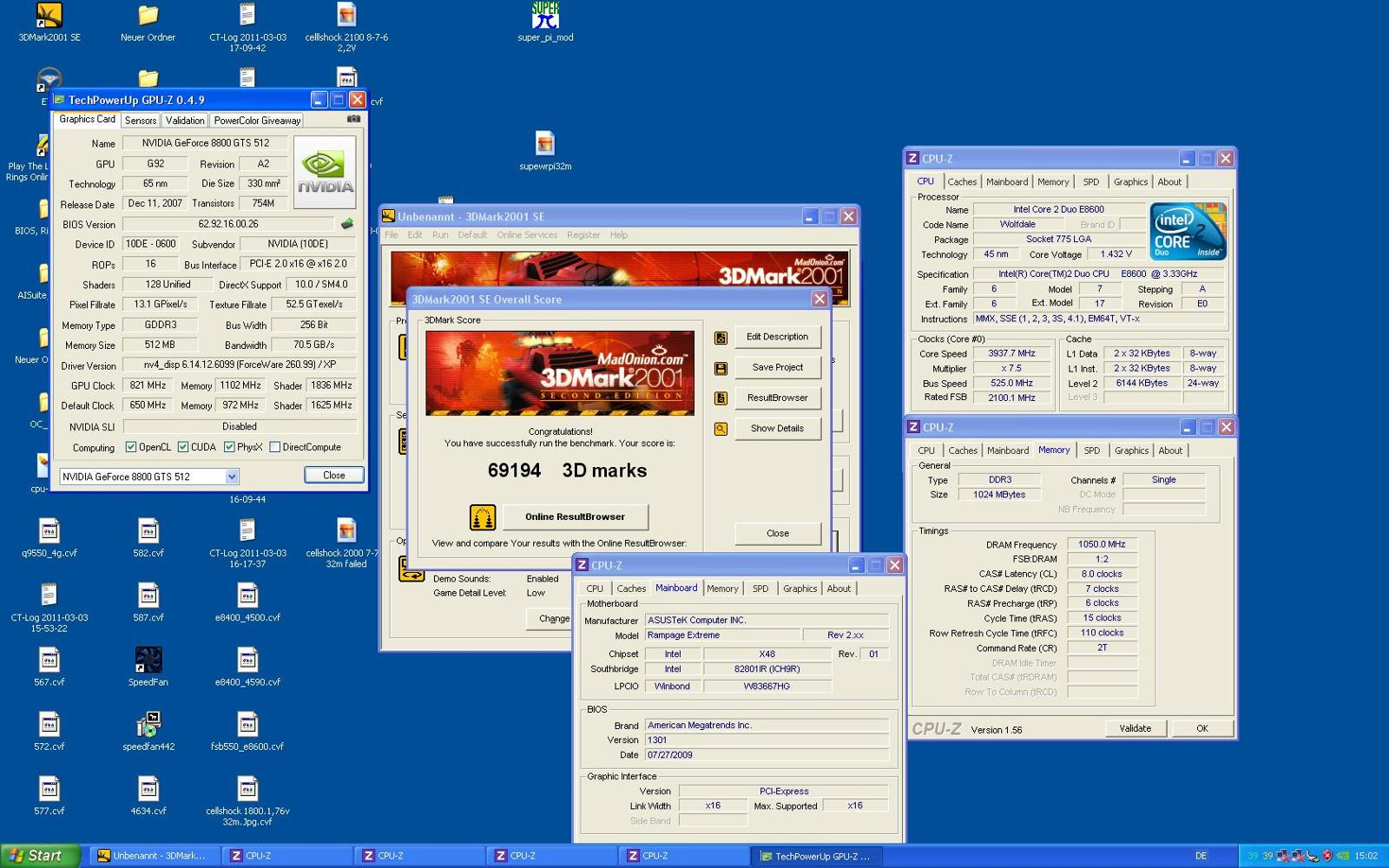The height and width of the screenshot is (868, 1389).
Task: Click the Online ResultBrowser yellow icon
Action: (x=483, y=517)
